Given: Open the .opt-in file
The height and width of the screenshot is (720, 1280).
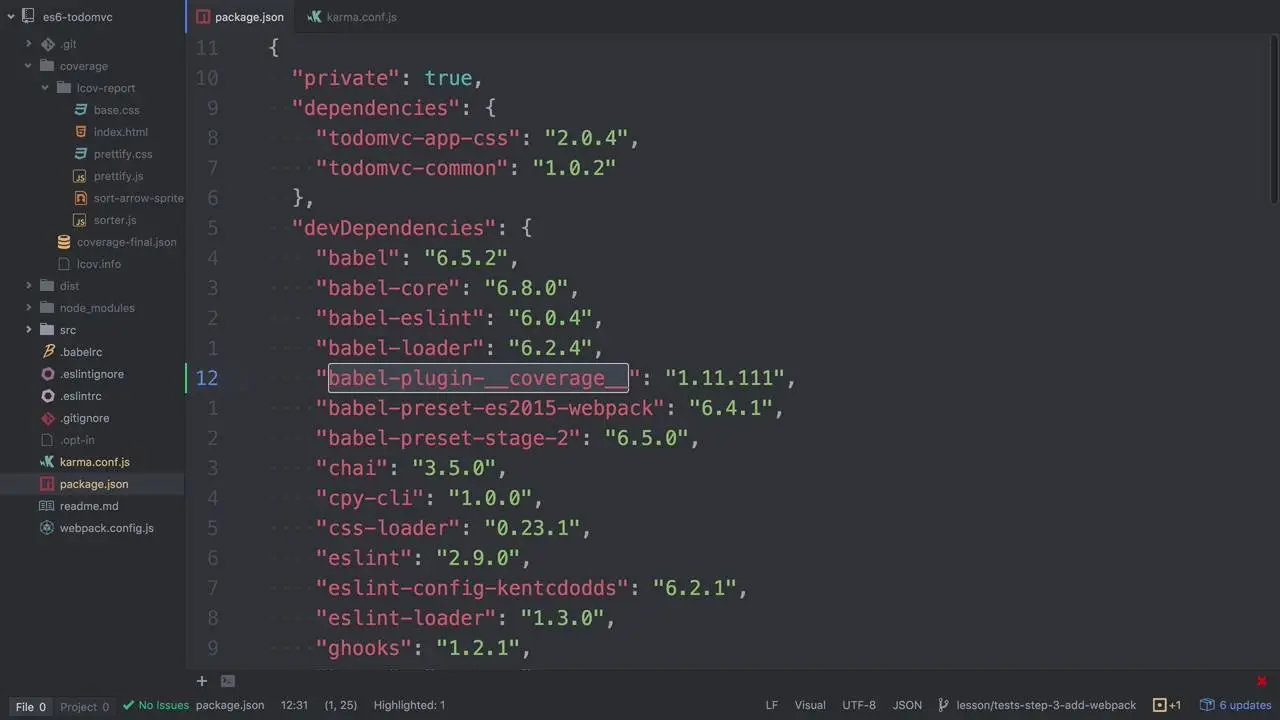Looking at the screenshot, I should 77,440.
